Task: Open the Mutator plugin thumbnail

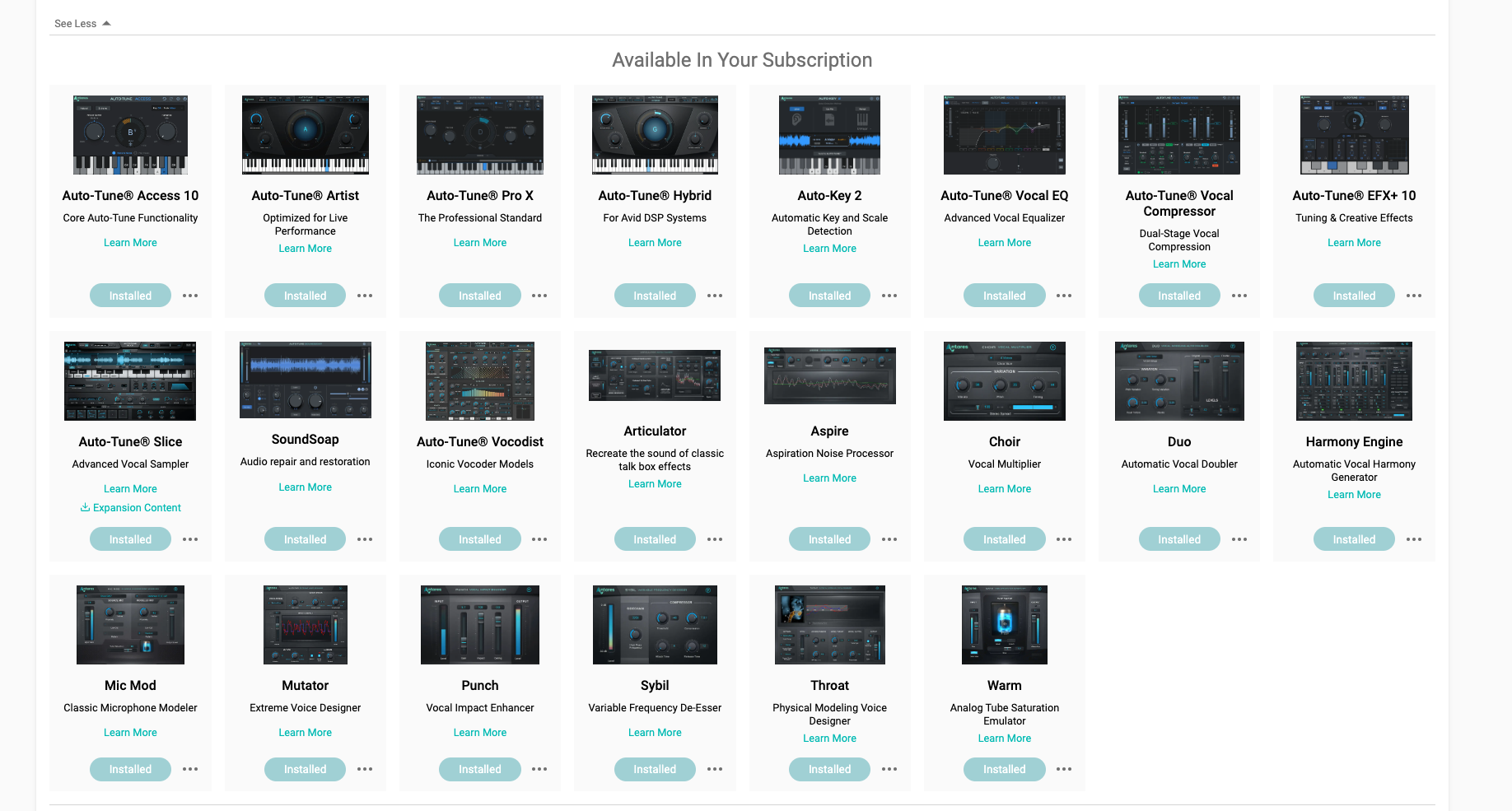Action: point(306,625)
